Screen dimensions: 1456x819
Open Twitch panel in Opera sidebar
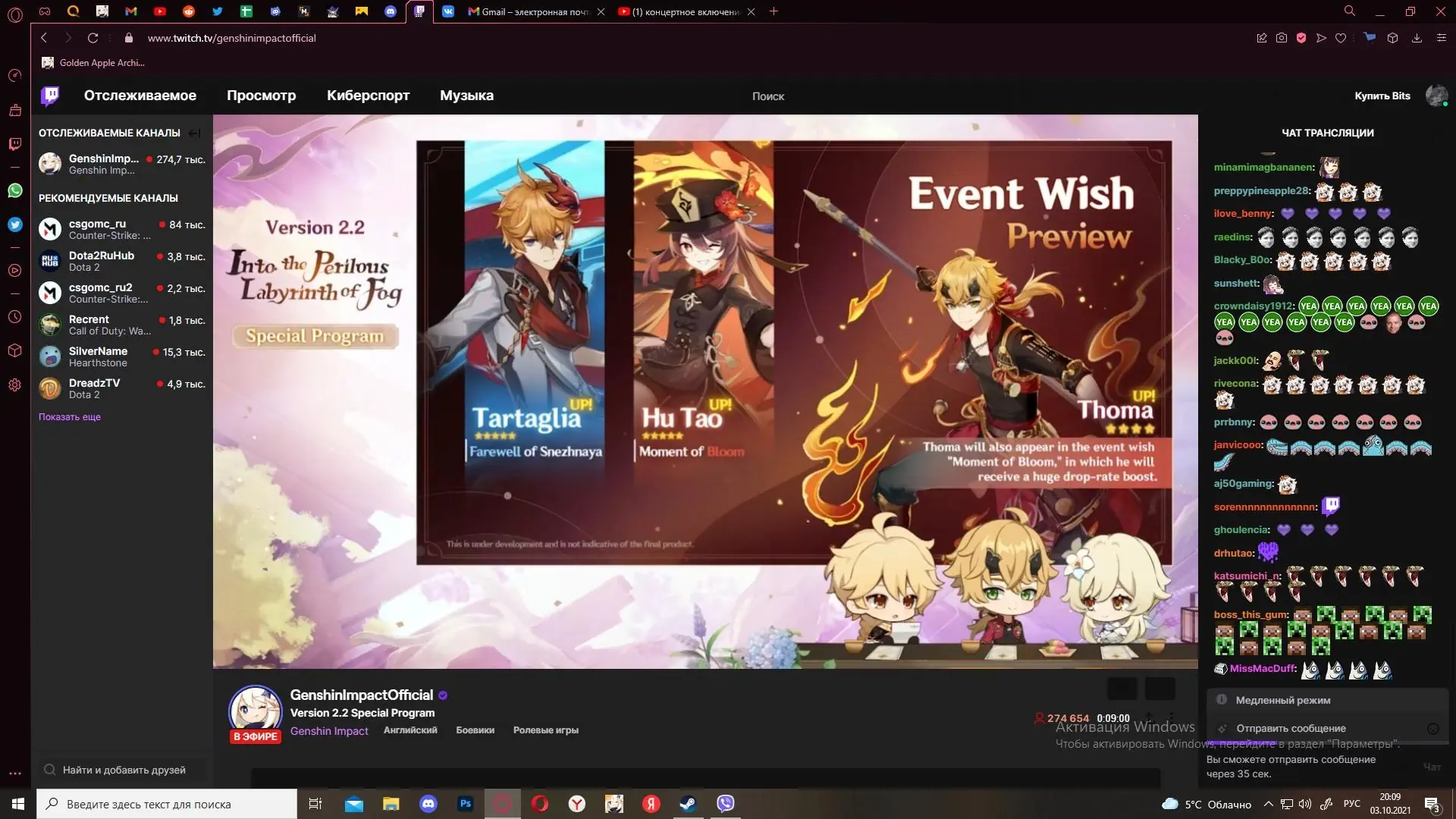click(14, 144)
